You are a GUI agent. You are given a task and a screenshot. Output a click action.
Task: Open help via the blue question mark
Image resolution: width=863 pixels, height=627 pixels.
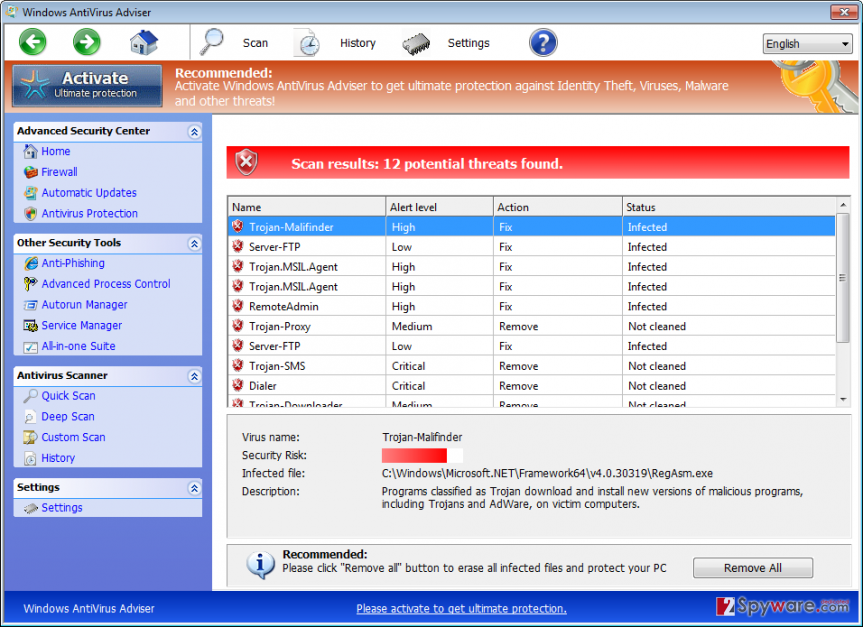tap(543, 42)
